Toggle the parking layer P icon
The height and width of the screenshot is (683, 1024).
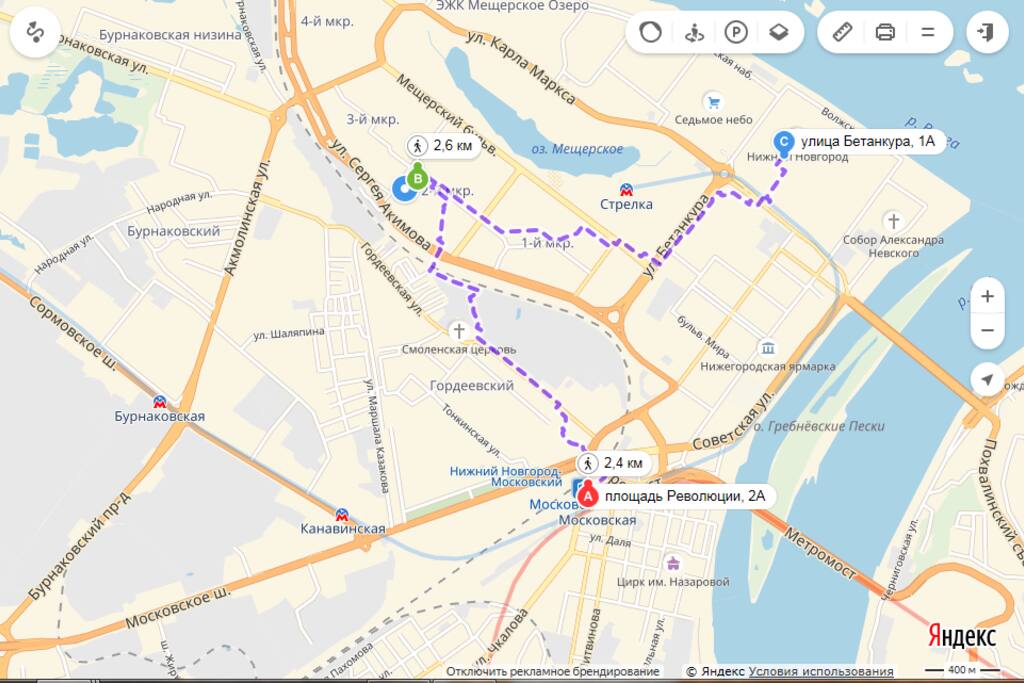(x=736, y=31)
